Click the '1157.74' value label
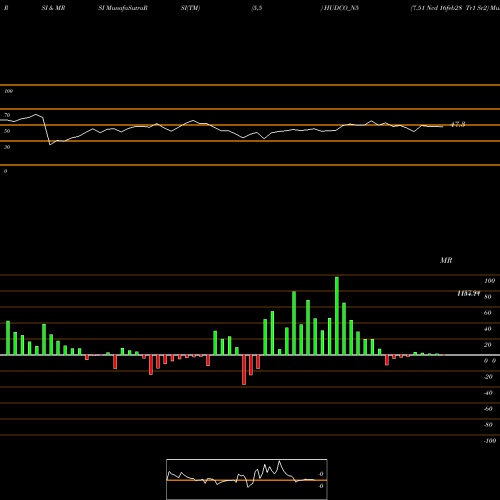500x500 pixels. tap(469, 293)
